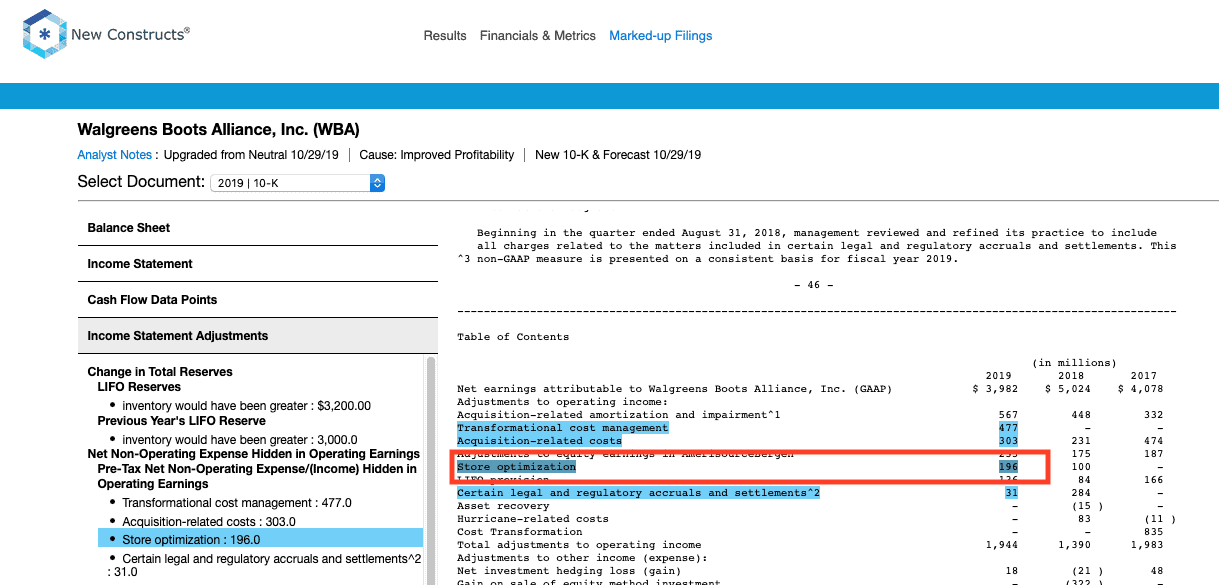Click the LIFO Reserves subheading

[140, 387]
